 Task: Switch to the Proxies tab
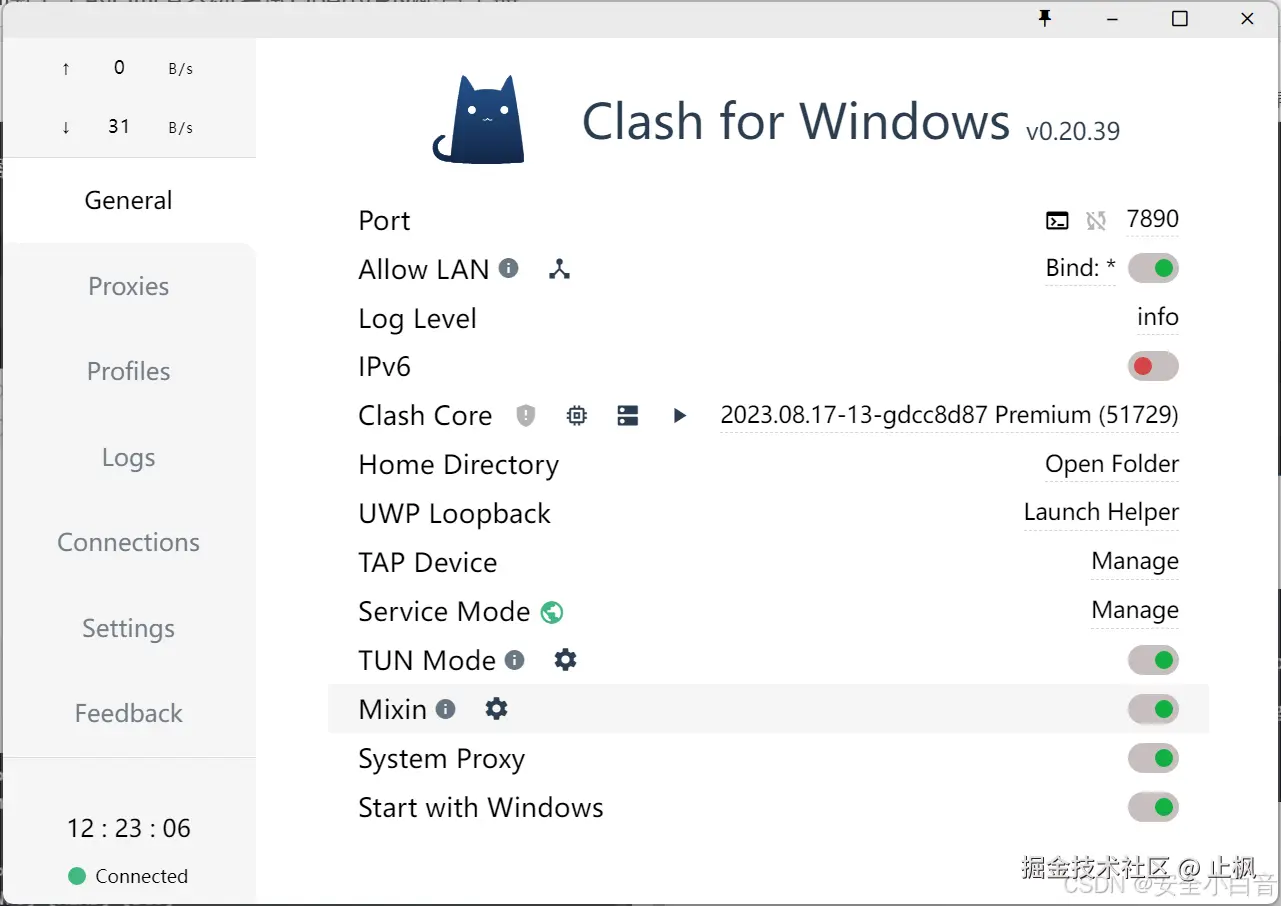[128, 286]
